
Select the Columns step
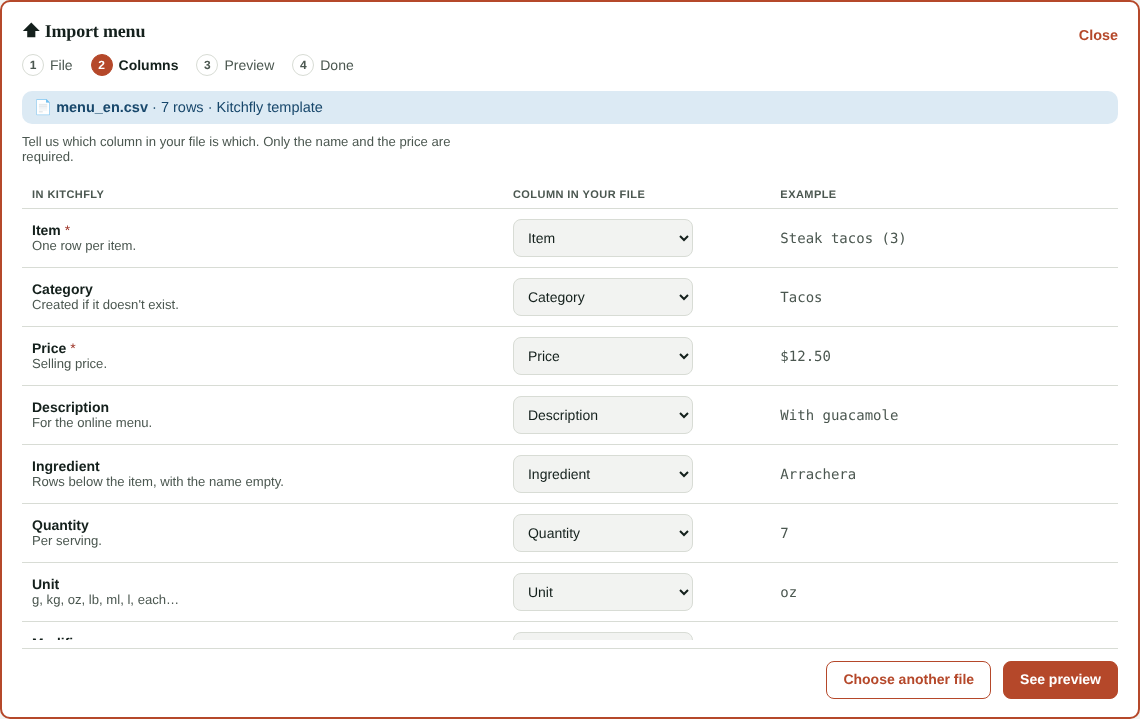tap(135, 65)
